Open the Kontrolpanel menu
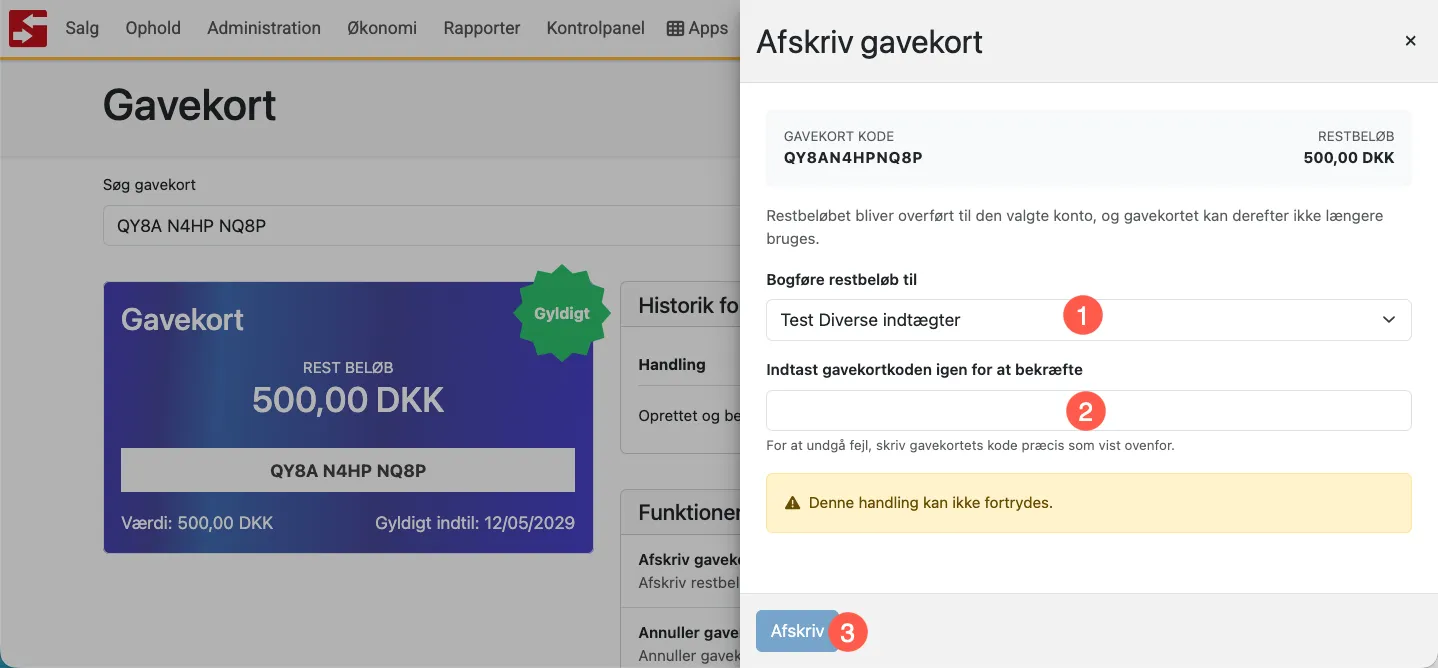The width and height of the screenshot is (1438, 668). point(595,28)
